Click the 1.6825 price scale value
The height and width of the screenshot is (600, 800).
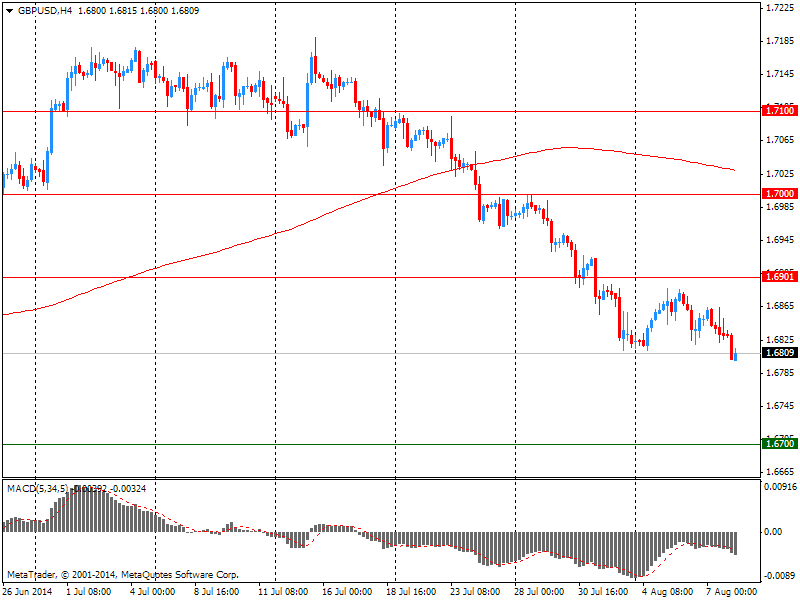click(x=780, y=339)
